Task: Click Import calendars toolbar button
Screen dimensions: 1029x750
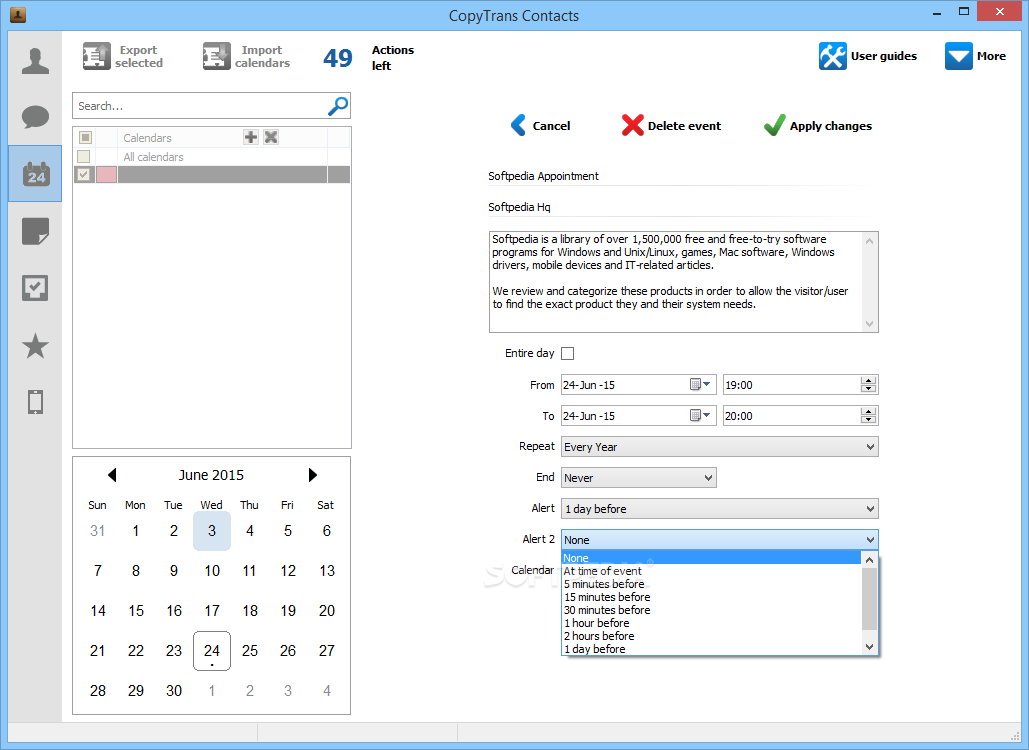Action: pos(246,56)
